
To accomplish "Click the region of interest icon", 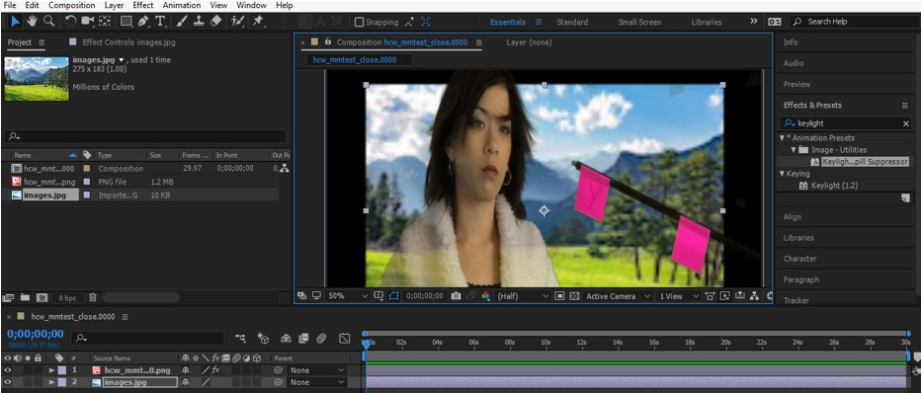I will (560, 296).
